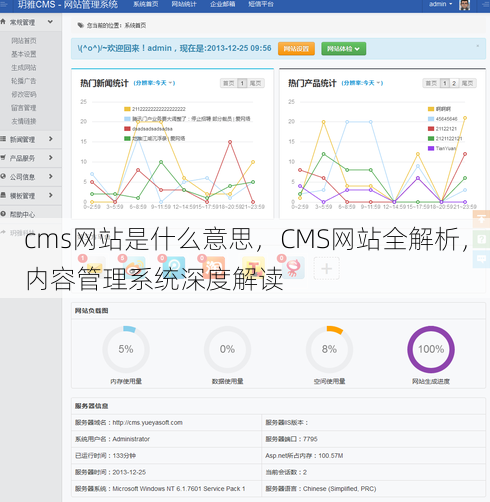Click the cart icon beside 产品服务
Image resolution: width=490 pixels, height=502 pixels.
[x=3, y=157]
